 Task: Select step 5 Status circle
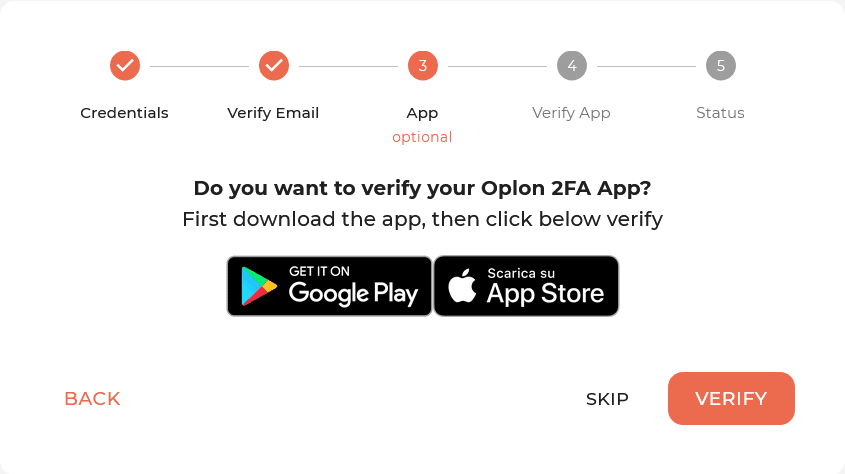pos(721,66)
